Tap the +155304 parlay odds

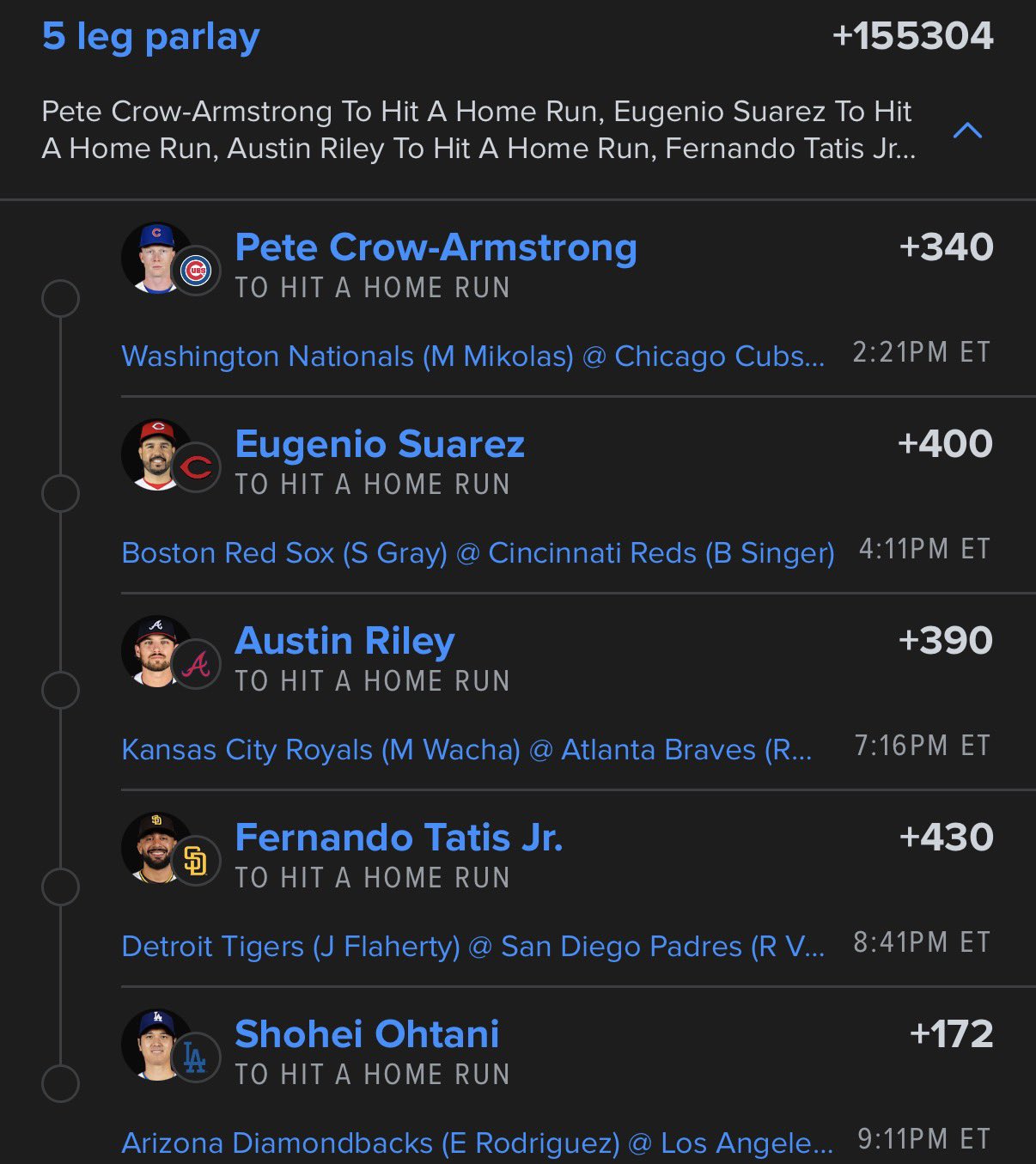(912, 36)
